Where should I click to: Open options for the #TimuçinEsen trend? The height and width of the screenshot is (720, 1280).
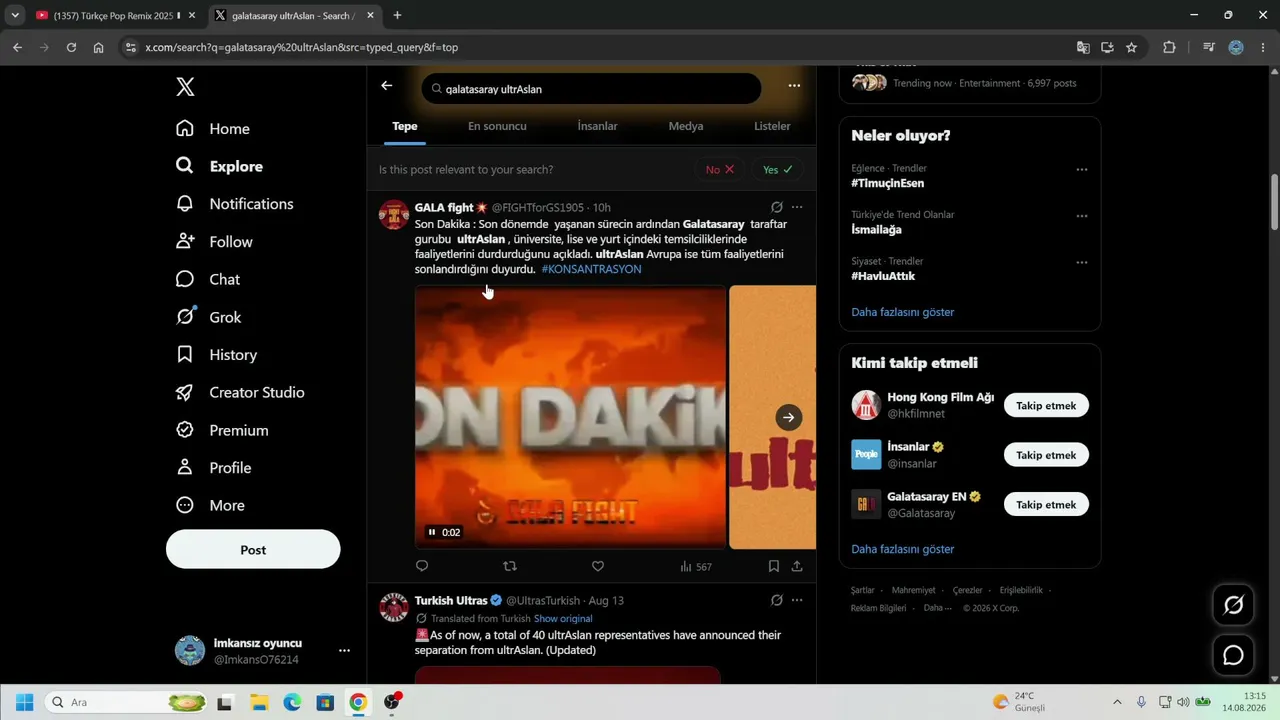click(x=1081, y=170)
